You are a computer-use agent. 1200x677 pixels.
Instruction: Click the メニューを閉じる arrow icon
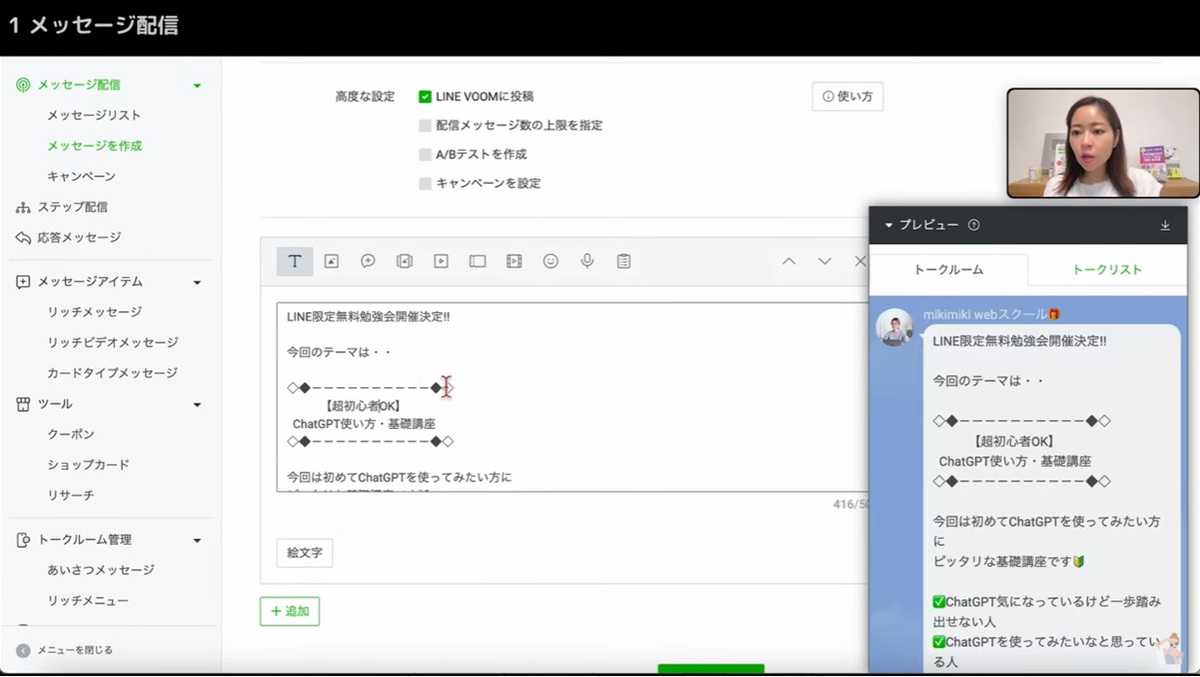[23, 650]
